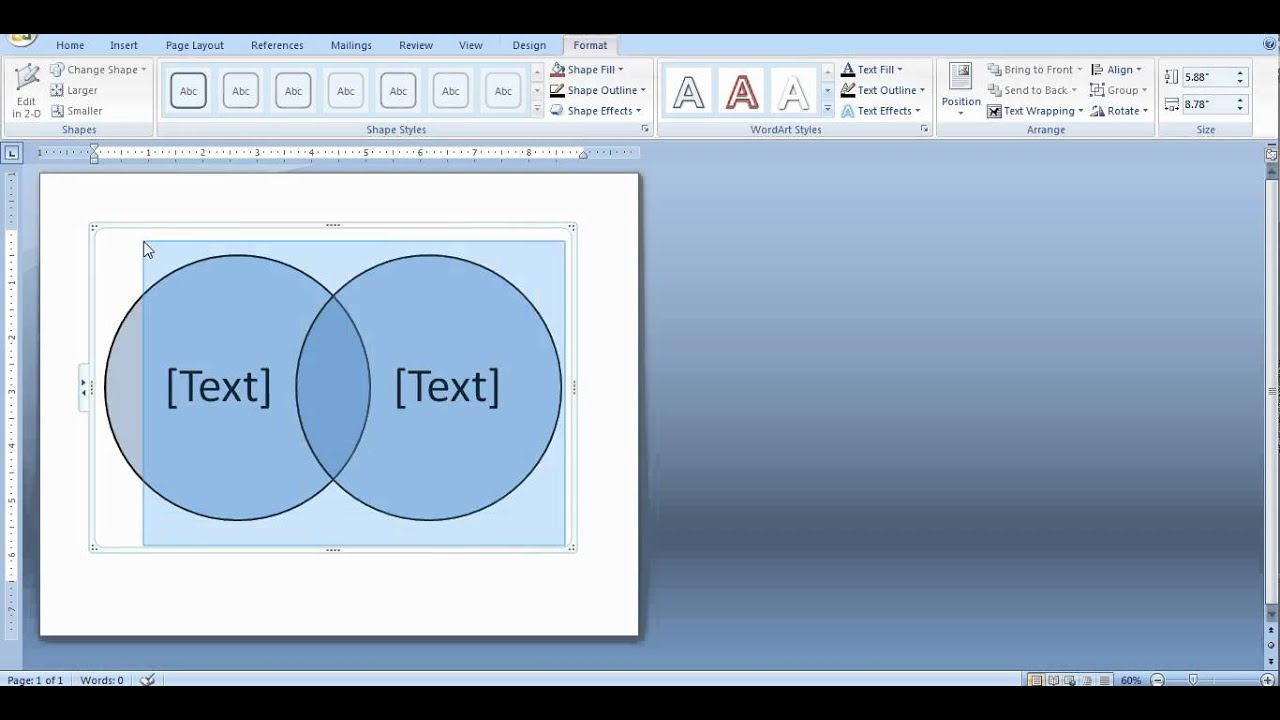Click the proofing check icon in status bar
This screenshot has height=720, width=1280.
148,680
